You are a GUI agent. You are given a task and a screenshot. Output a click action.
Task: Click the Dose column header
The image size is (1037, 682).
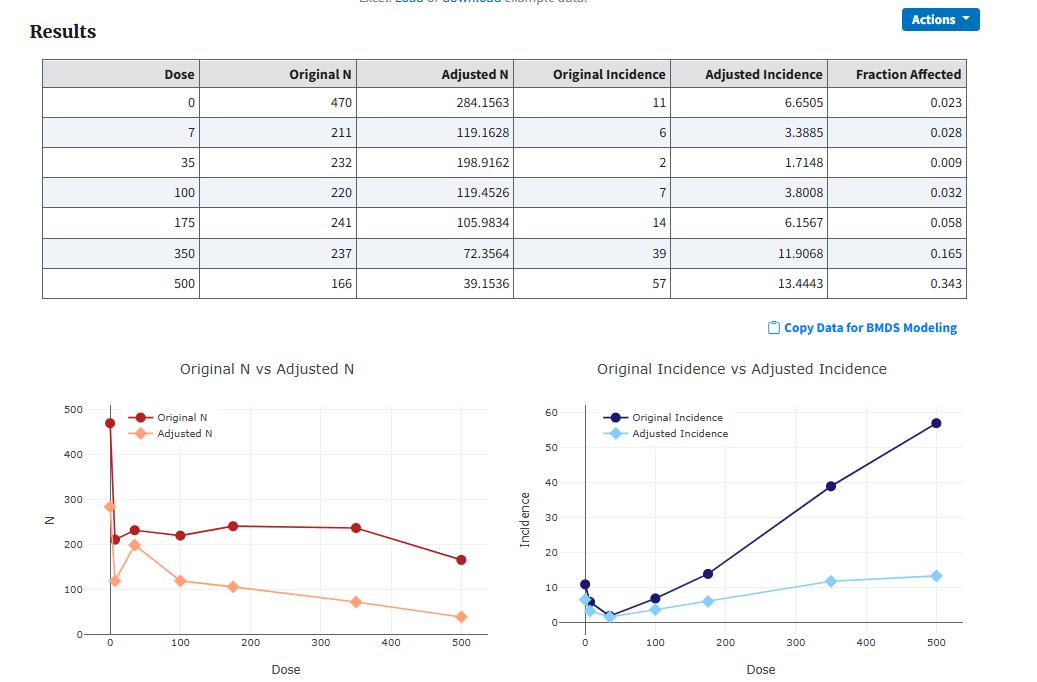121,74
